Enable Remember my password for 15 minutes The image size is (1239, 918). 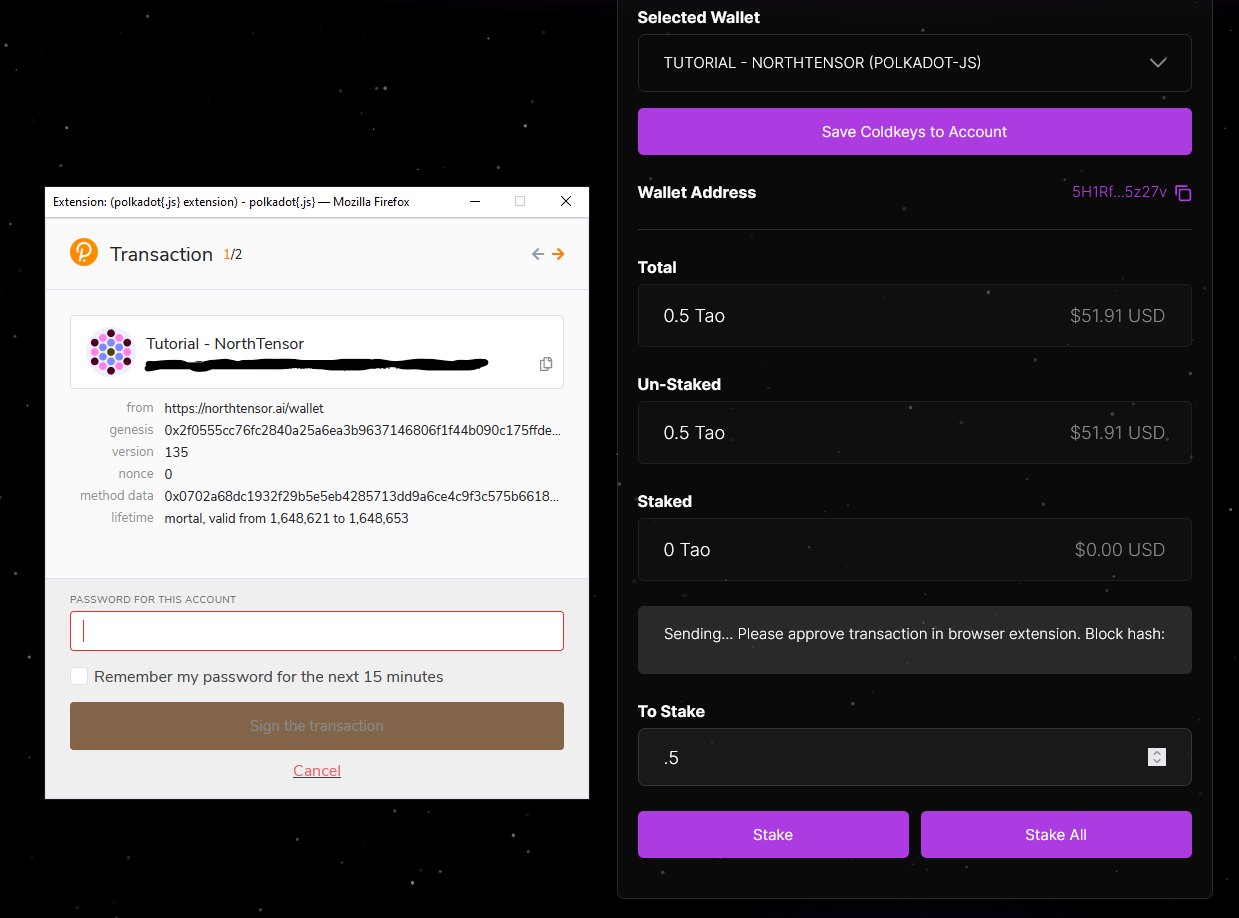click(x=79, y=676)
